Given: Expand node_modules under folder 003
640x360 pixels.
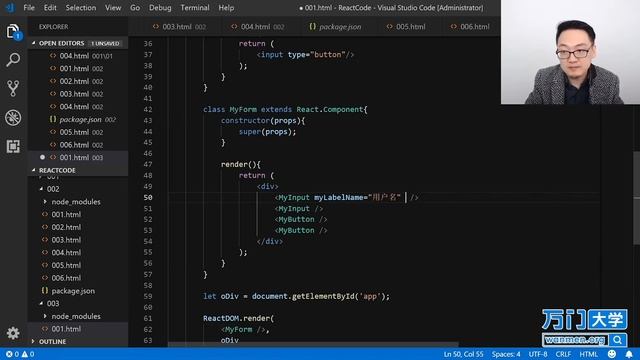Looking at the screenshot, I should (x=45, y=316).
